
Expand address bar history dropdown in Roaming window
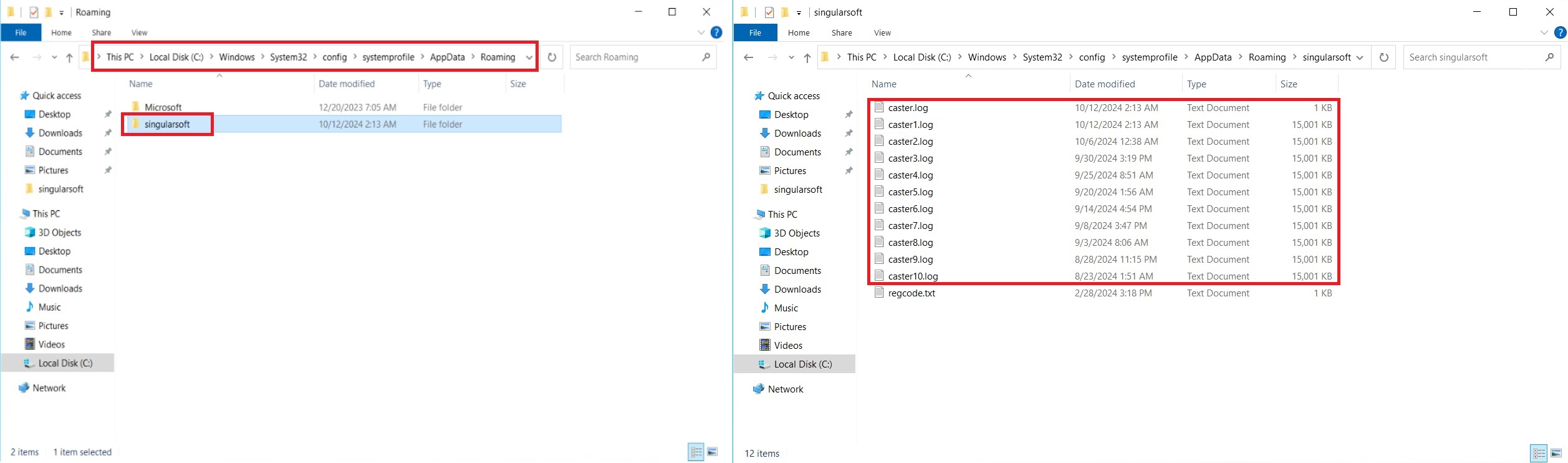tap(529, 57)
